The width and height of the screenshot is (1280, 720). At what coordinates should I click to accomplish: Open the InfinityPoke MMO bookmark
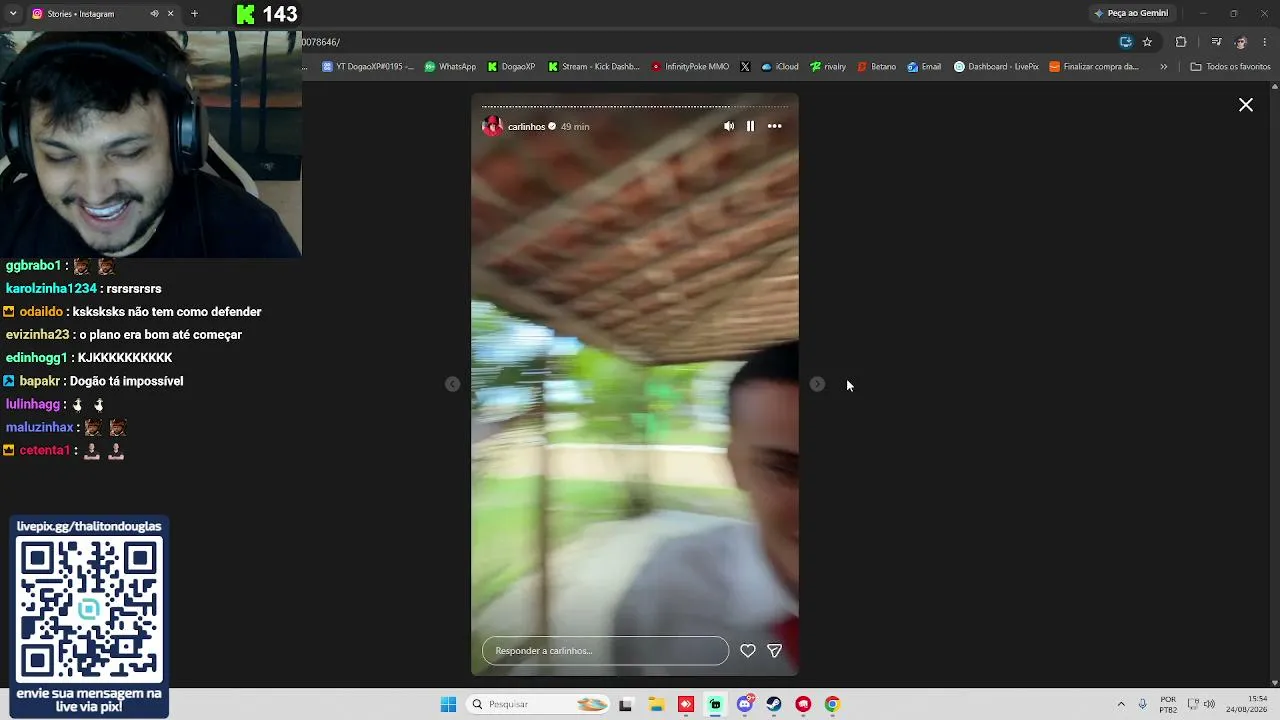point(690,67)
